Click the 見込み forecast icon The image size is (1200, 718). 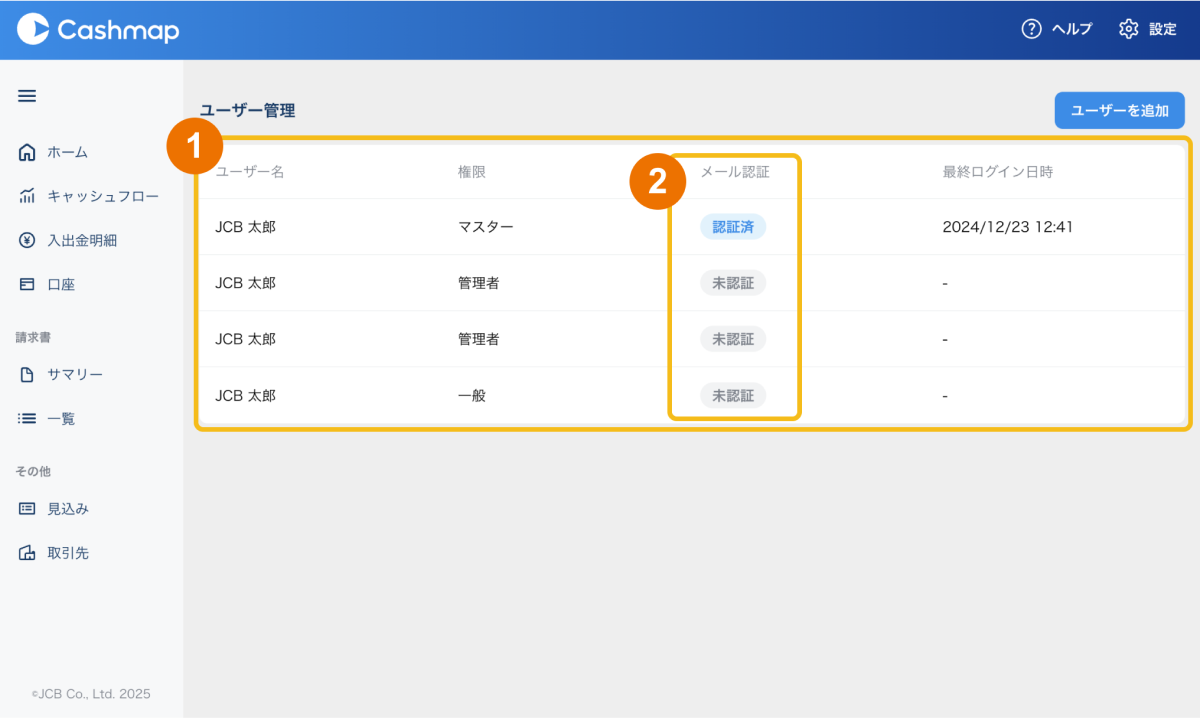point(27,508)
